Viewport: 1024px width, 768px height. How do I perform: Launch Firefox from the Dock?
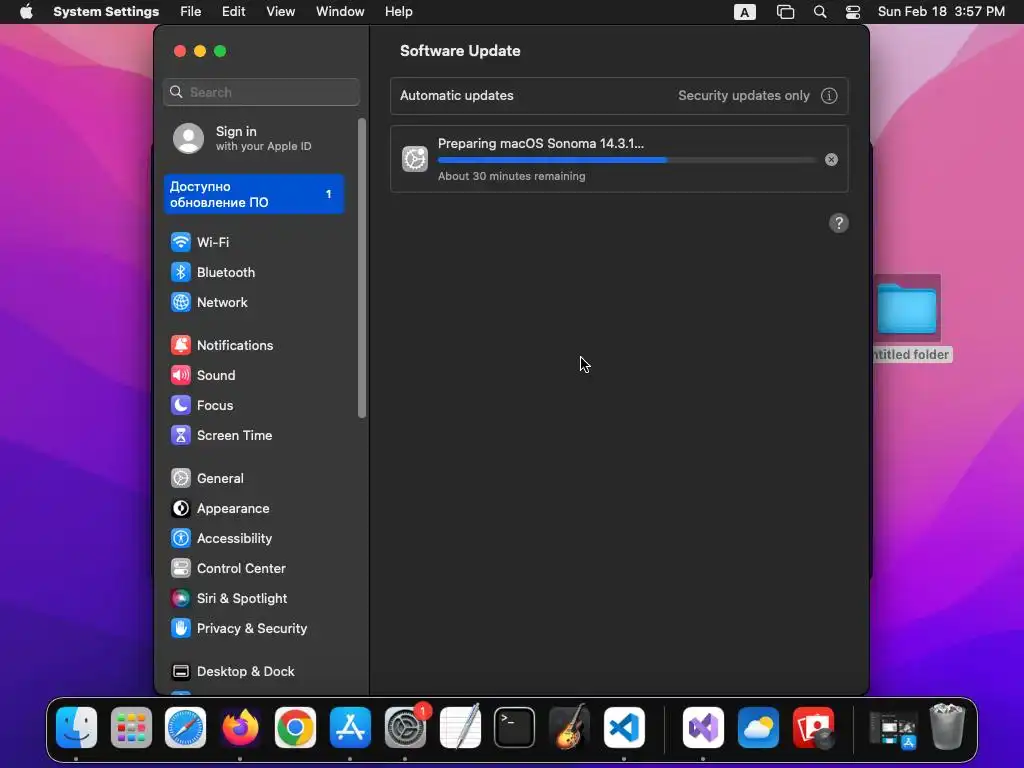240,728
